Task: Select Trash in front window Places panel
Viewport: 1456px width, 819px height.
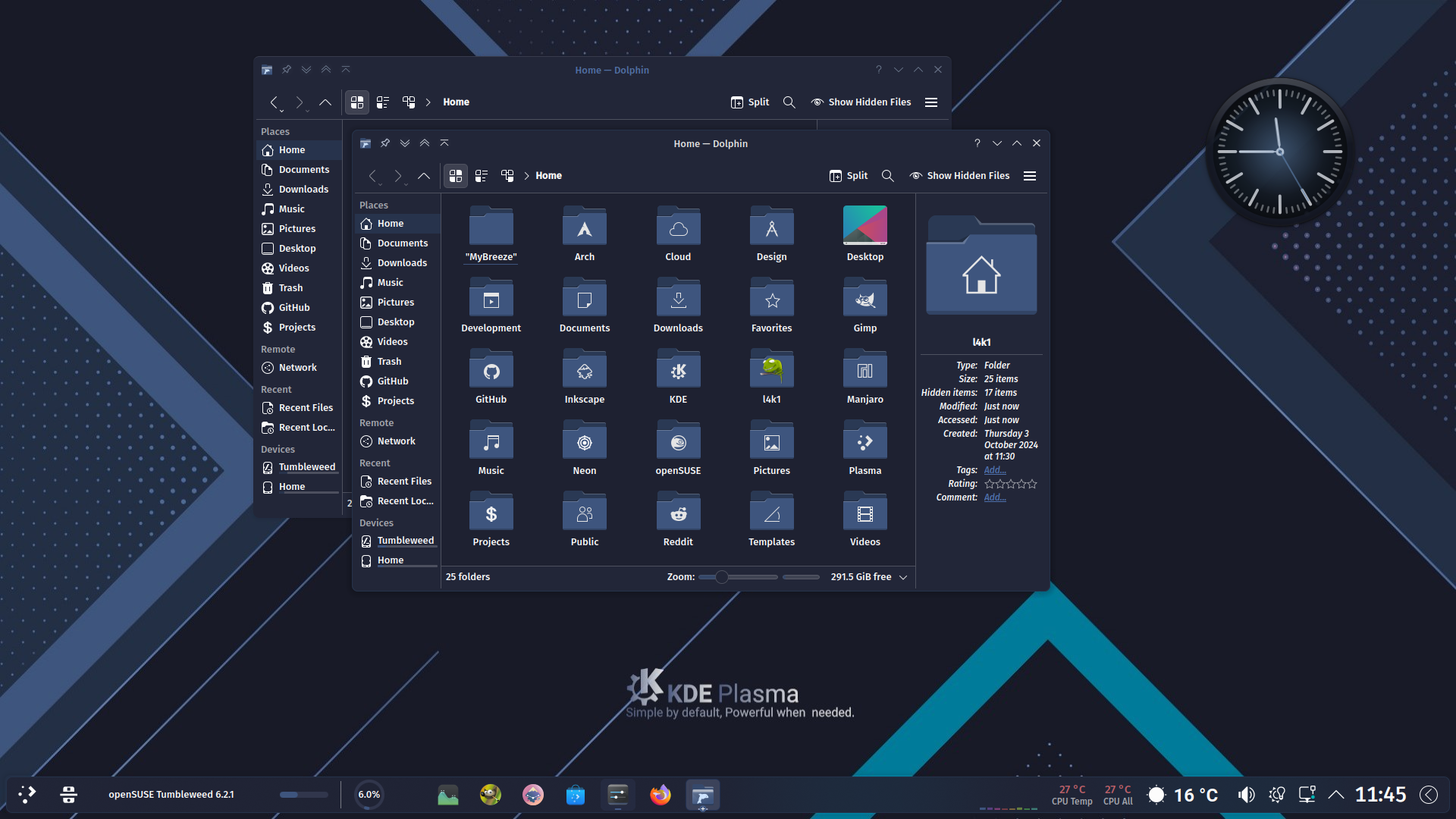Action: point(397,362)
